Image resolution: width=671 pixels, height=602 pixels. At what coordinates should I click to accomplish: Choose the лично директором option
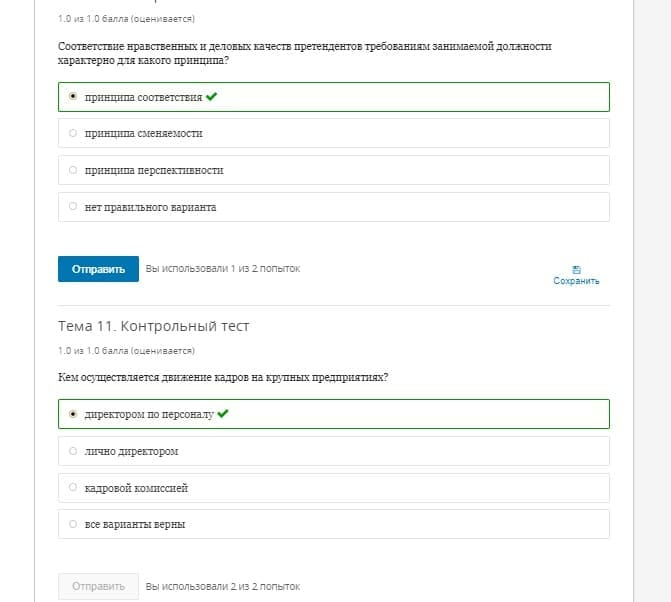tap(334, 451)
